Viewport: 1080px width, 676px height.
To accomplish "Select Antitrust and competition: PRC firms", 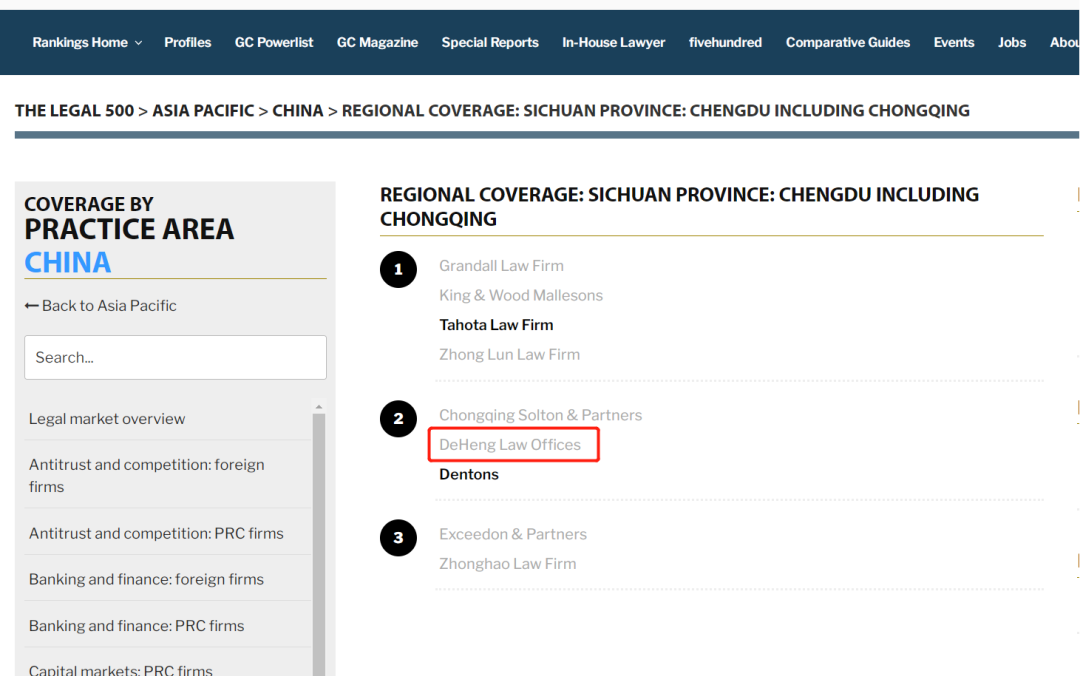I will tap(156, 533).
